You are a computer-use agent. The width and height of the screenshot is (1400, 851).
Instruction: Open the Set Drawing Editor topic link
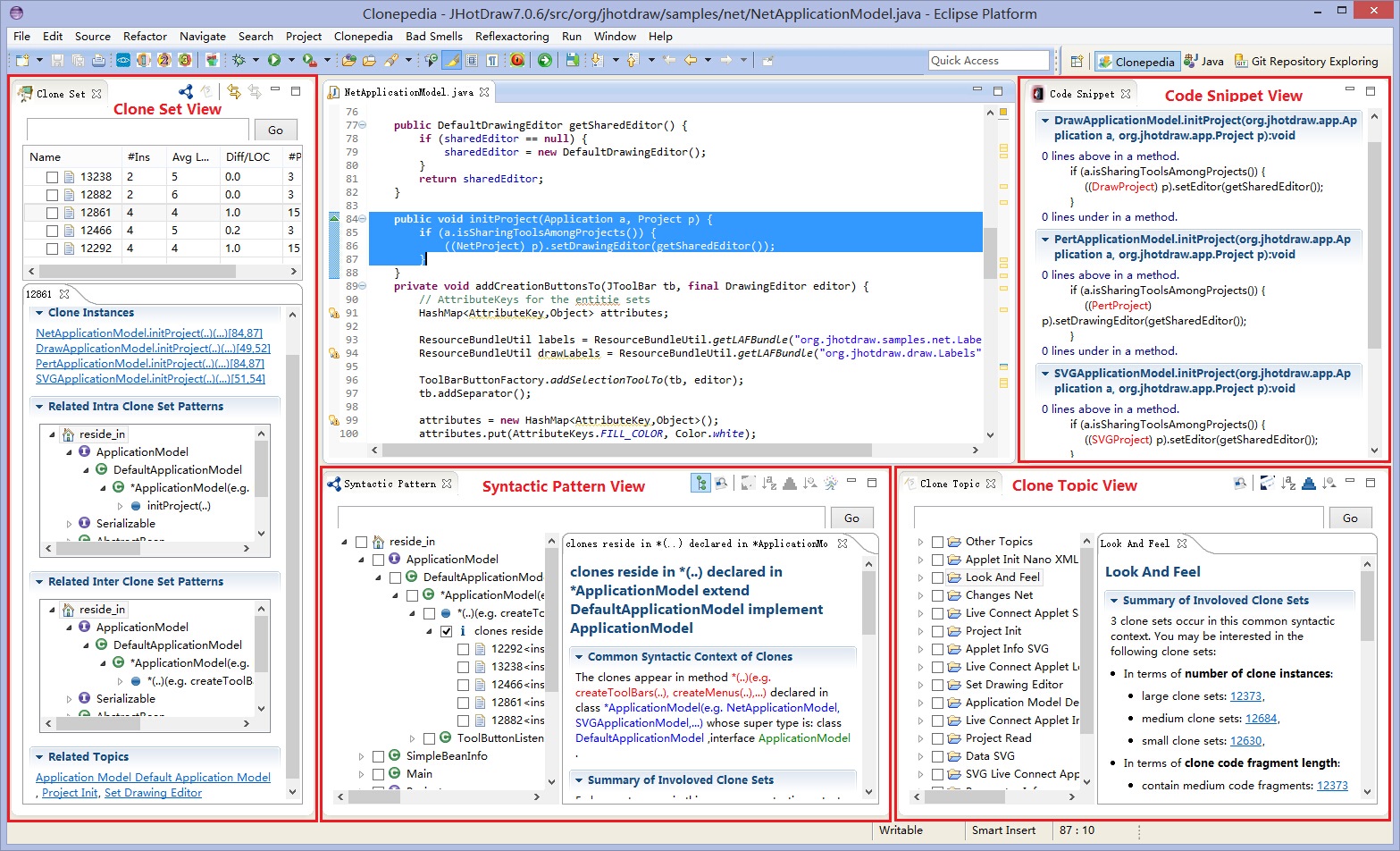tap(153, 793)
